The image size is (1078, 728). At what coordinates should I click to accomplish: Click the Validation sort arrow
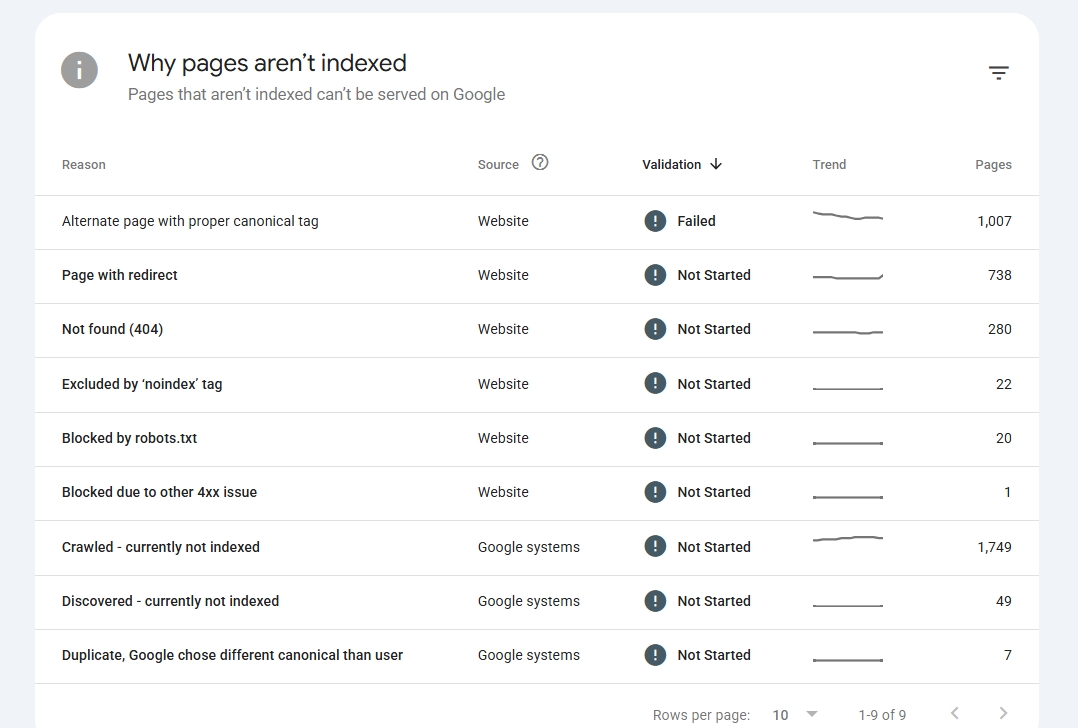[716, 164]
